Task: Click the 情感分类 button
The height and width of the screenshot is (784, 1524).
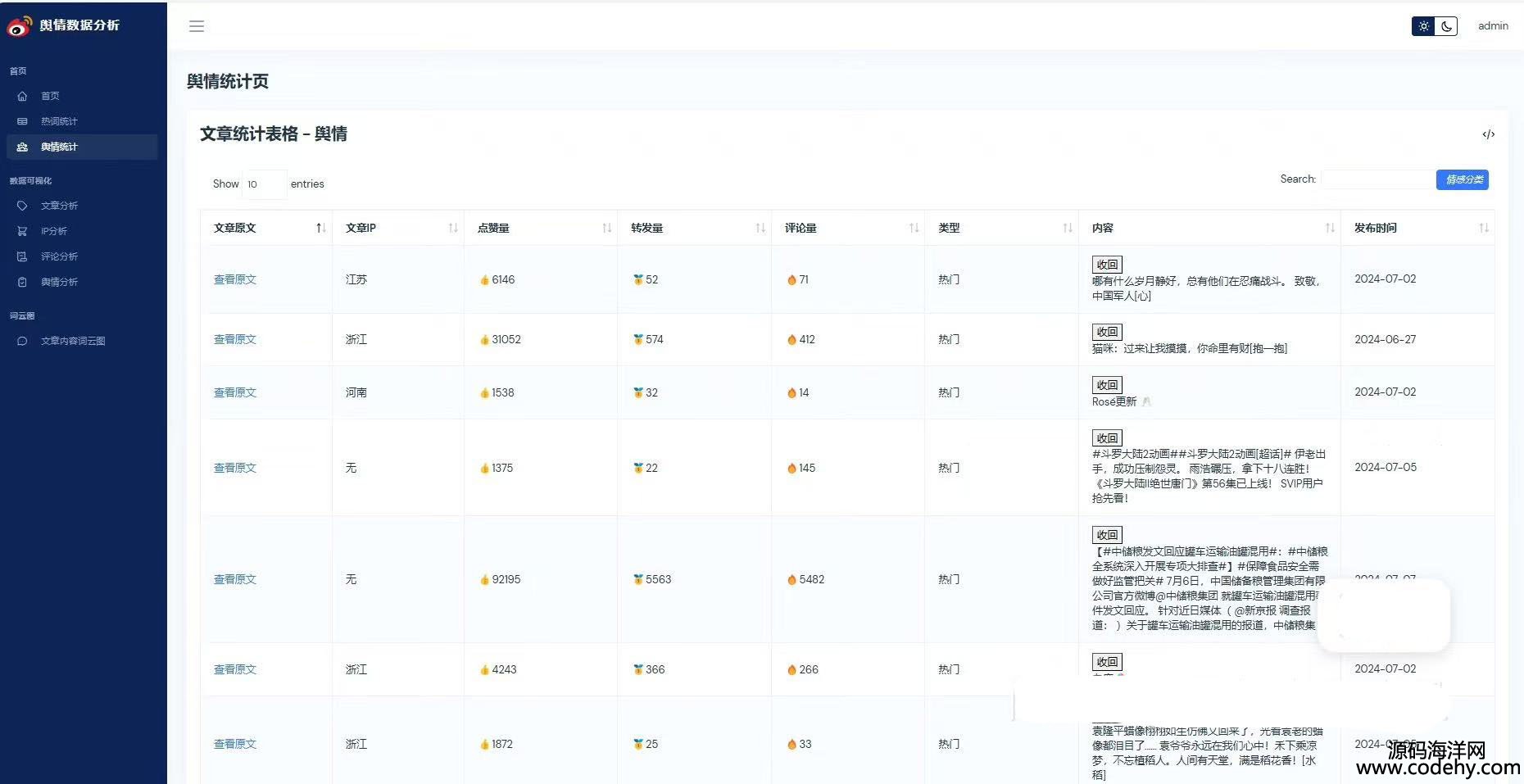Action: [x=1463, y=179]
